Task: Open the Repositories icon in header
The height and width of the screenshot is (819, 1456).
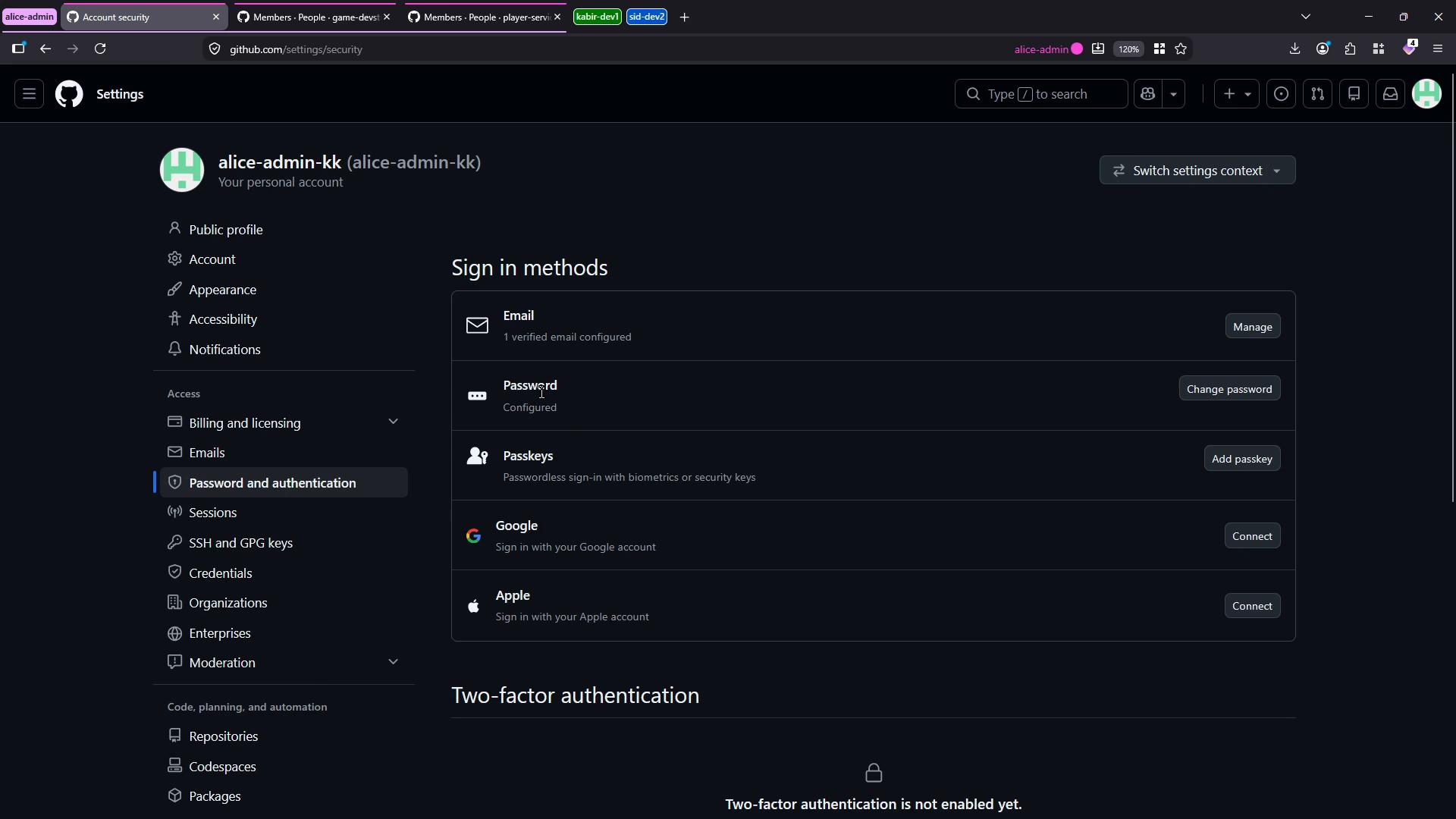Action: tap(1354, 94)
